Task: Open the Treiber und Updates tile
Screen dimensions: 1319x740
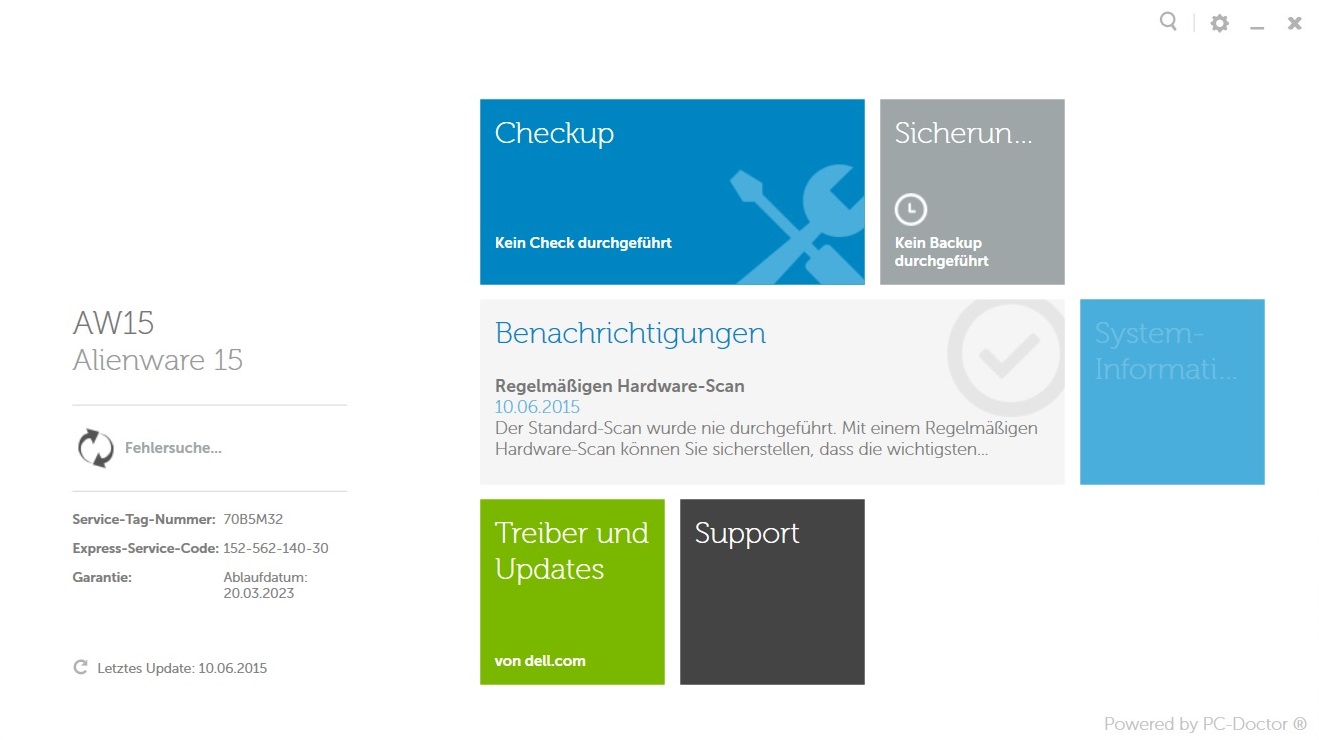Action: click(x=572, y=592)
